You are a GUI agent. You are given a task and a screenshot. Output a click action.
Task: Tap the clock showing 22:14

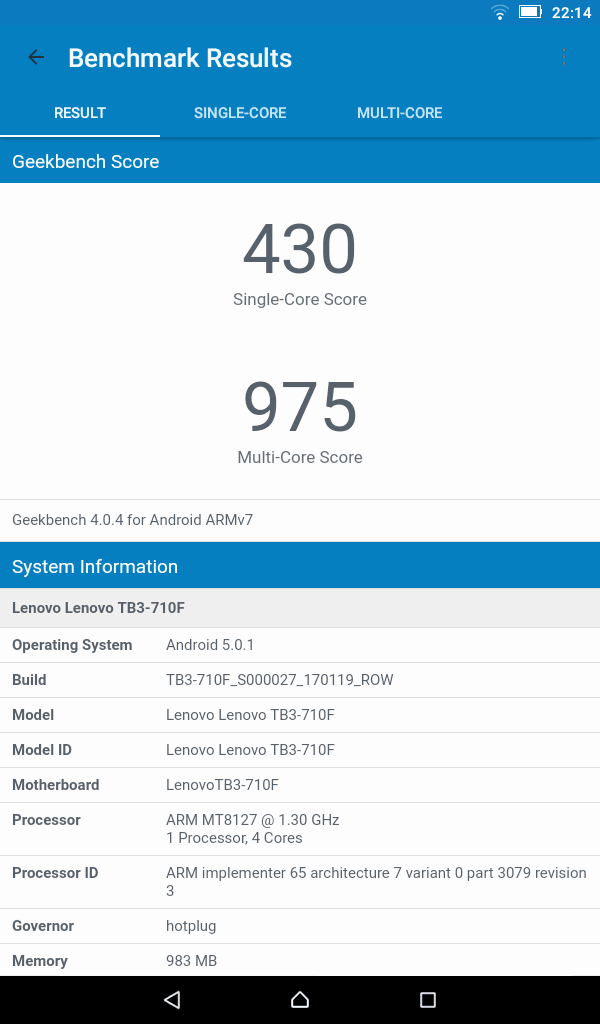tap(571, 12)
